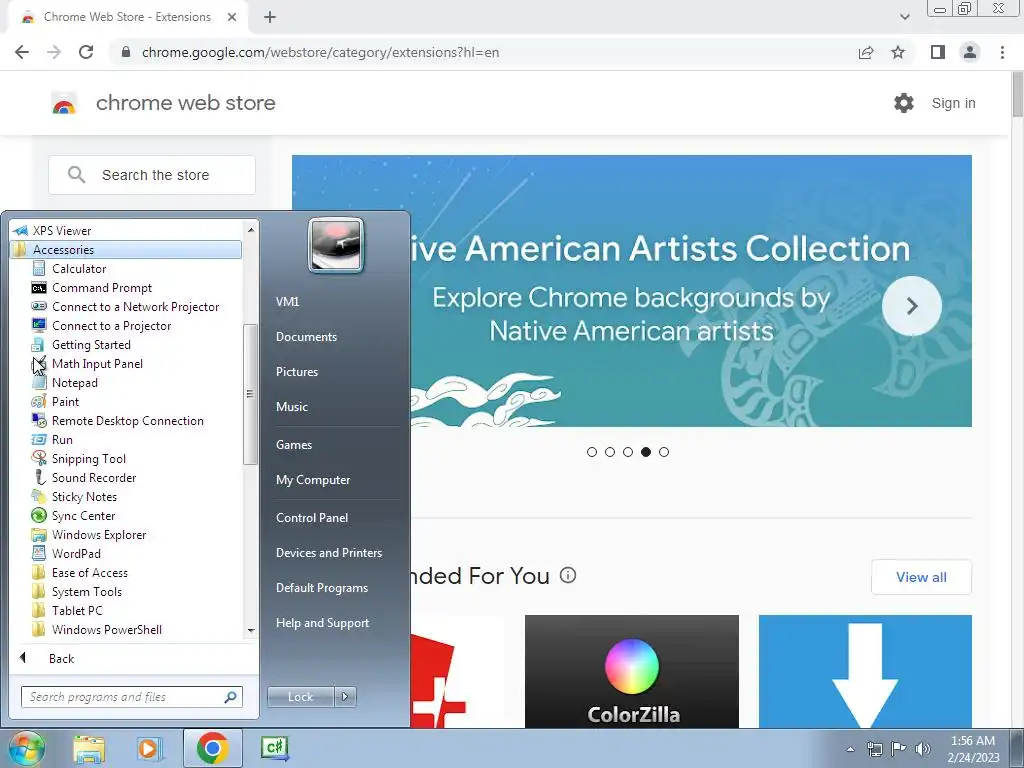Image resolution: width=1024 pixels, height=768 pixels.
Task: Open Pictures from Start menu
Action: pyautogui.click(x=296, y=372)
